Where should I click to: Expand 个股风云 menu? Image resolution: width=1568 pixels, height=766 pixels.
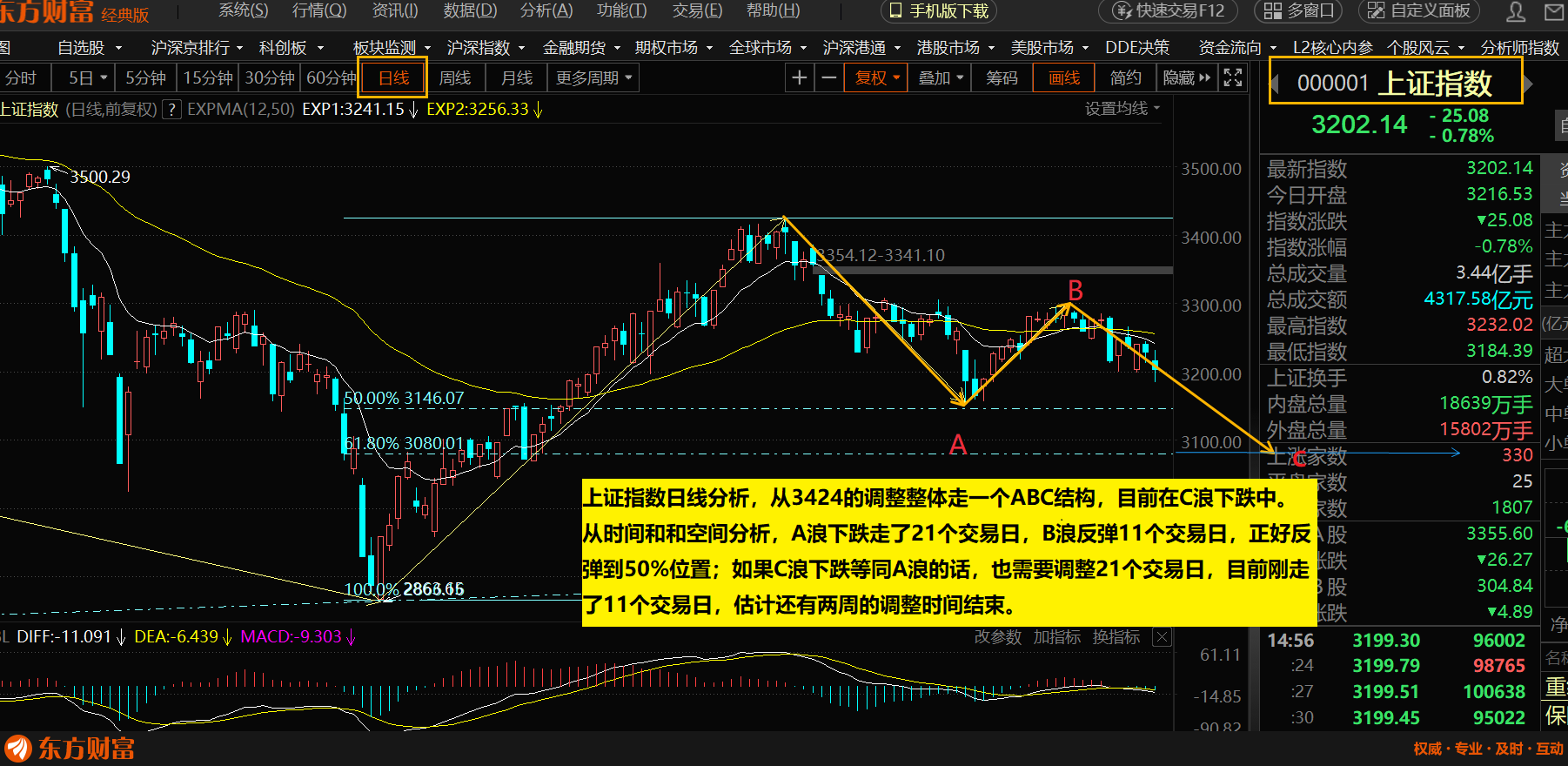point(1425,48)
